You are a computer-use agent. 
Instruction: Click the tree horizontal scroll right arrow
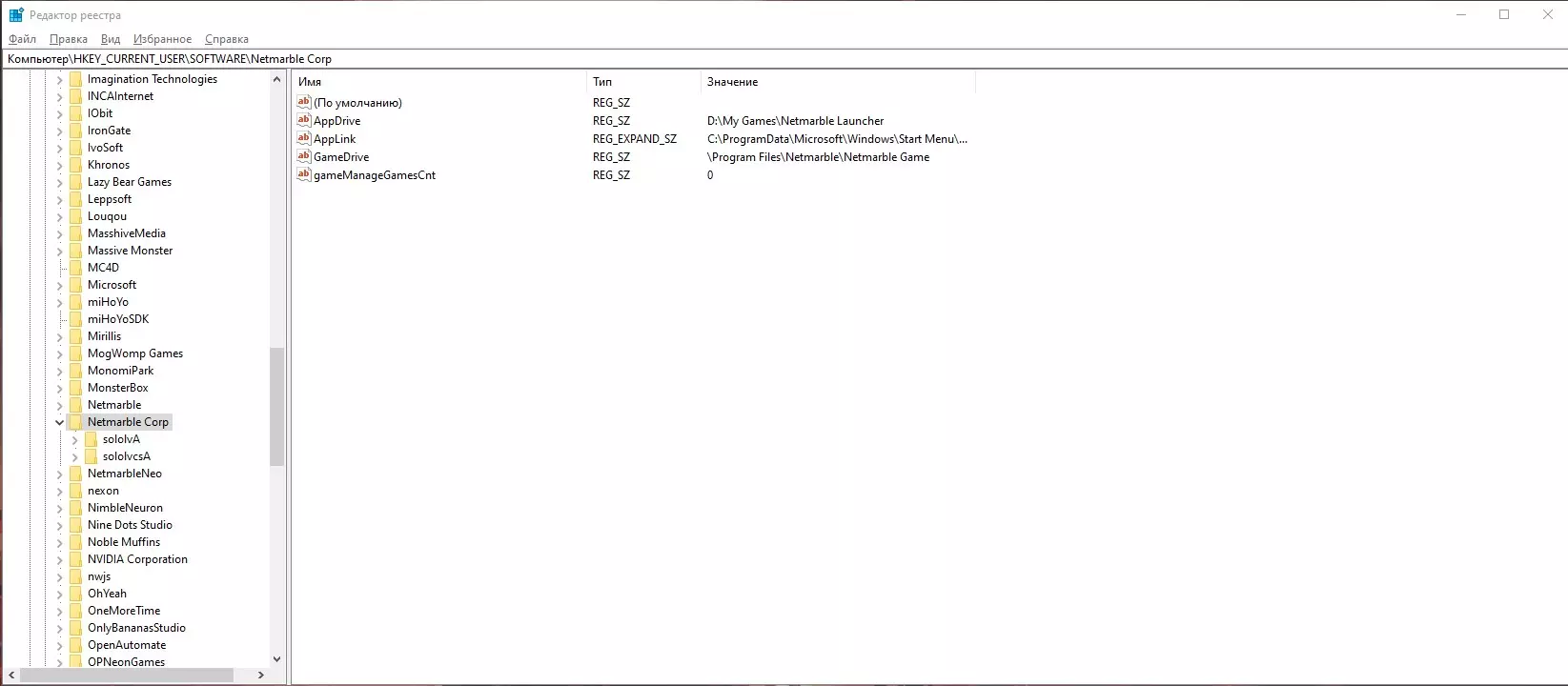point(261,675)
